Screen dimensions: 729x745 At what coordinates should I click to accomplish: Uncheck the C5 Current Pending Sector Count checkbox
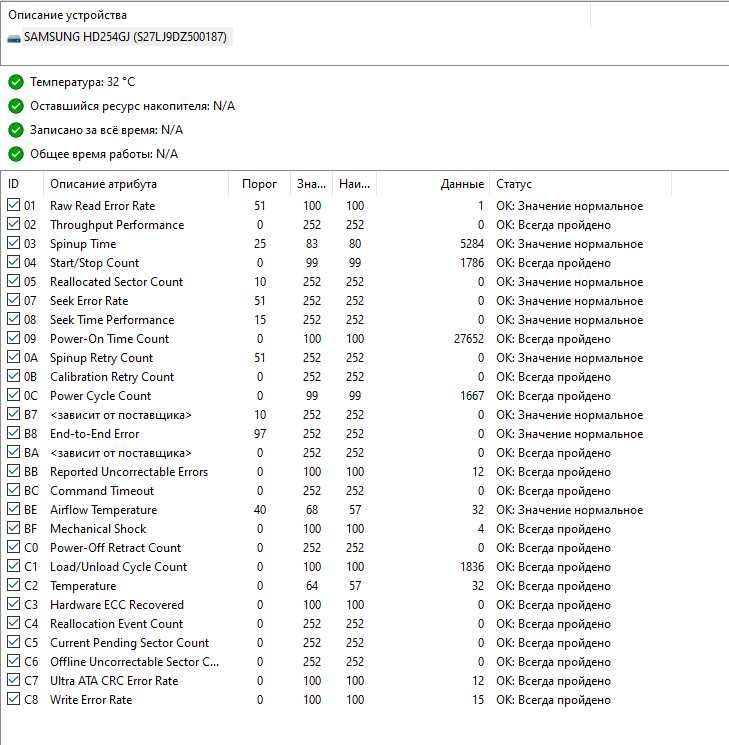pos(14,642)
